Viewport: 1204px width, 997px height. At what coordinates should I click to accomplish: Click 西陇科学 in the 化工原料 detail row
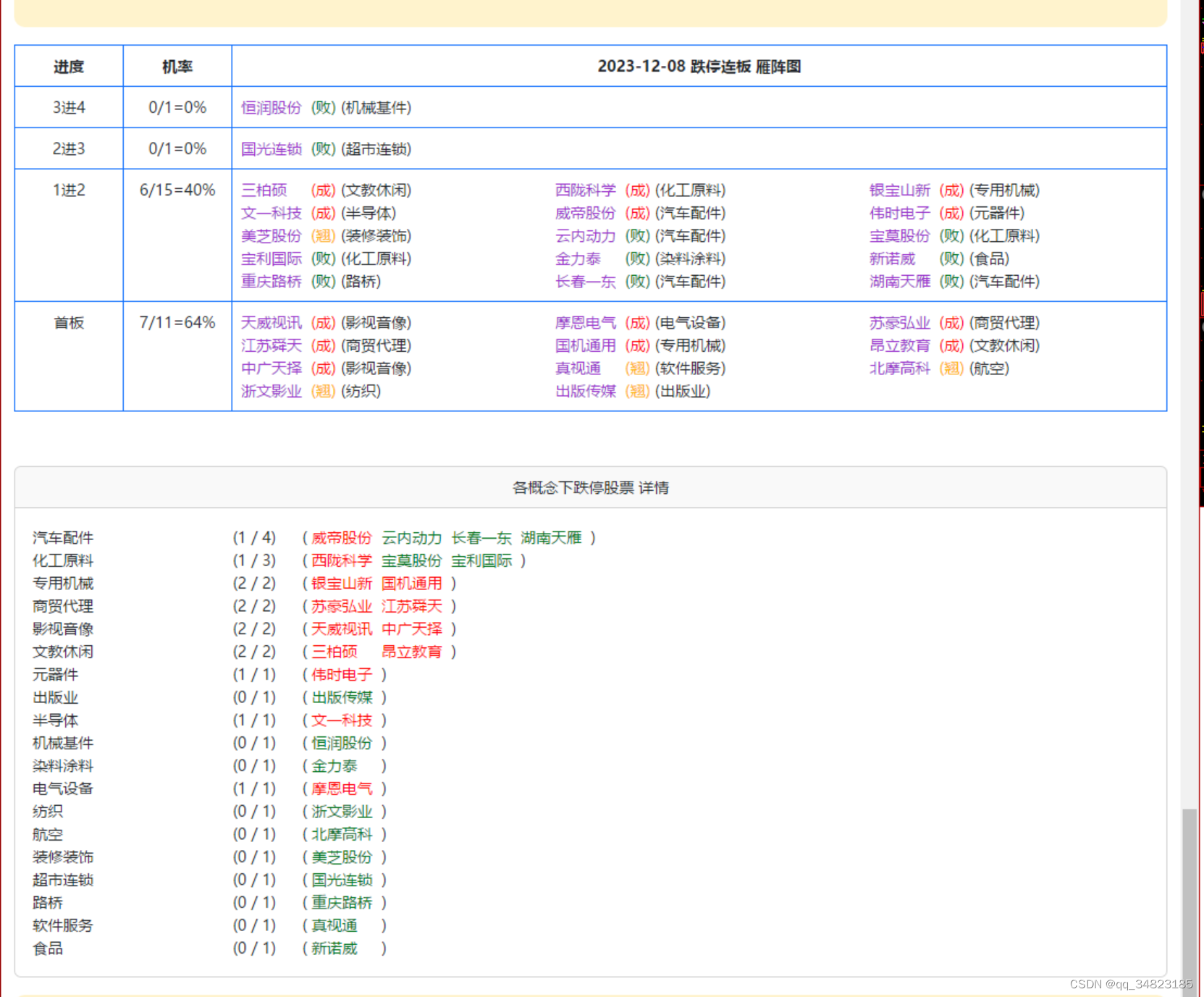(342, 561)
